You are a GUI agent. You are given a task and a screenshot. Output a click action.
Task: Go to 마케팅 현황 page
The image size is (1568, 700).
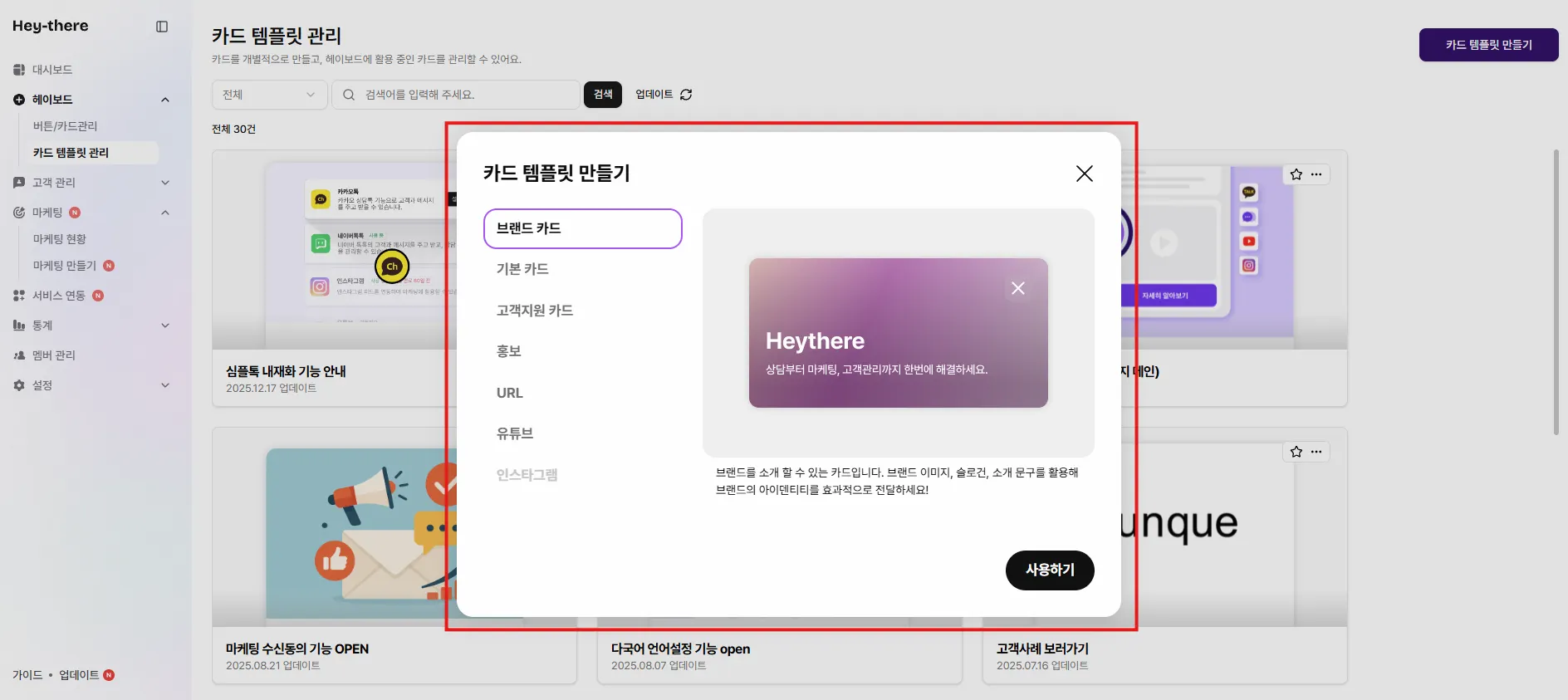click(60, 239)
